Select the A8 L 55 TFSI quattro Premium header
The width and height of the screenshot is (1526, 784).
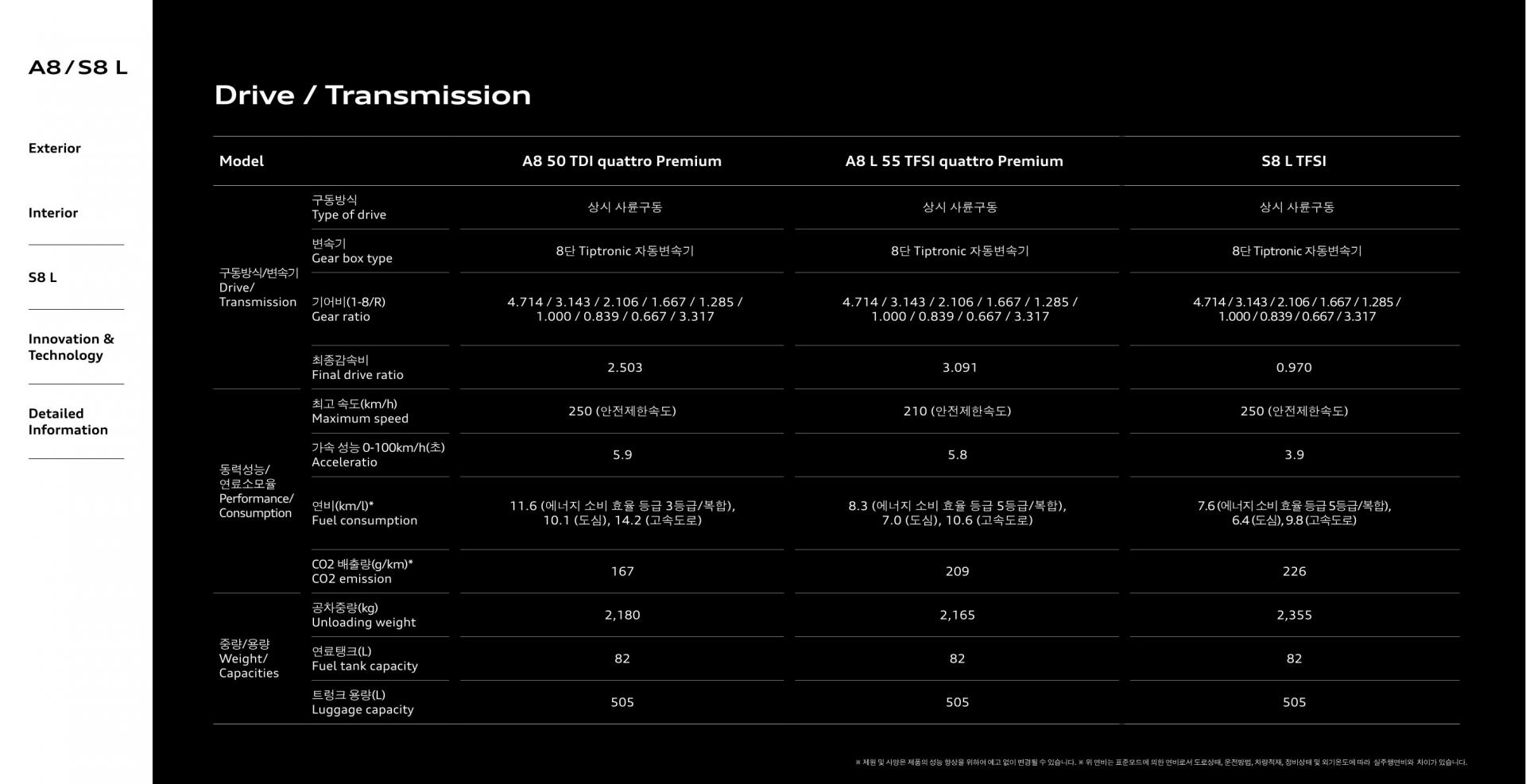coord(954,161)
